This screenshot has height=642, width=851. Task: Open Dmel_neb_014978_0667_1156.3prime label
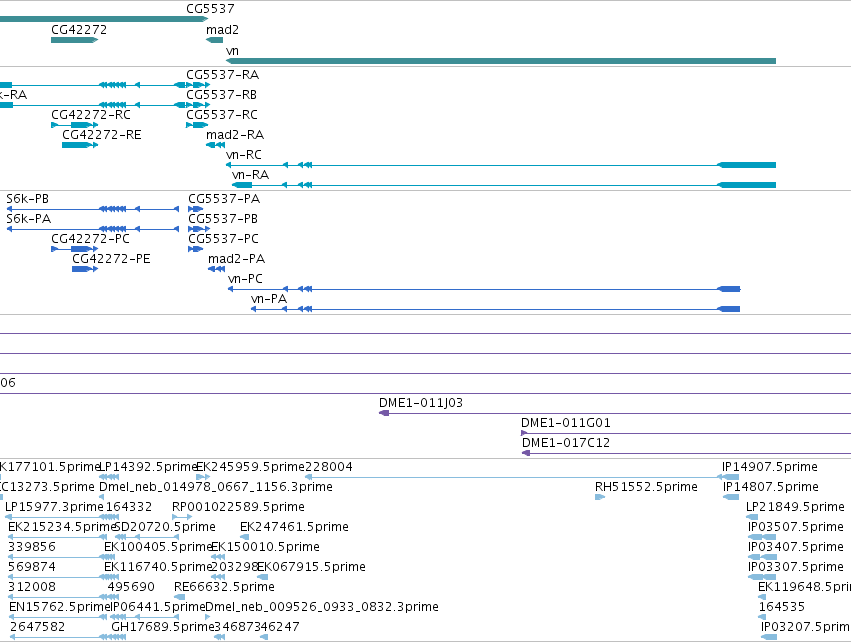[x=215, y=487]
